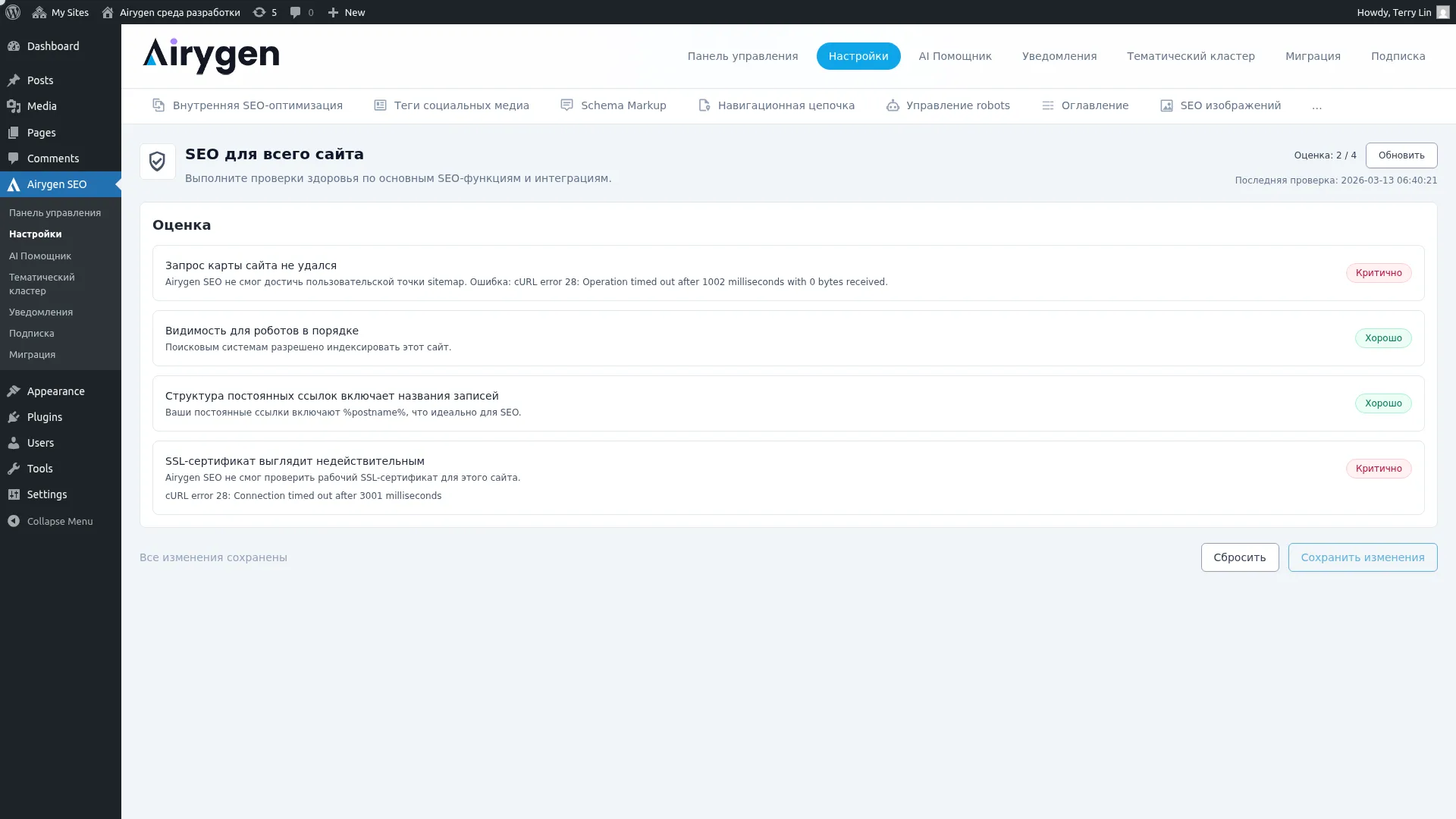Click the Теги социальных медиа tab icon
Image resolution: width=1456 pixels, height=819 pixels.
[380, 105]
